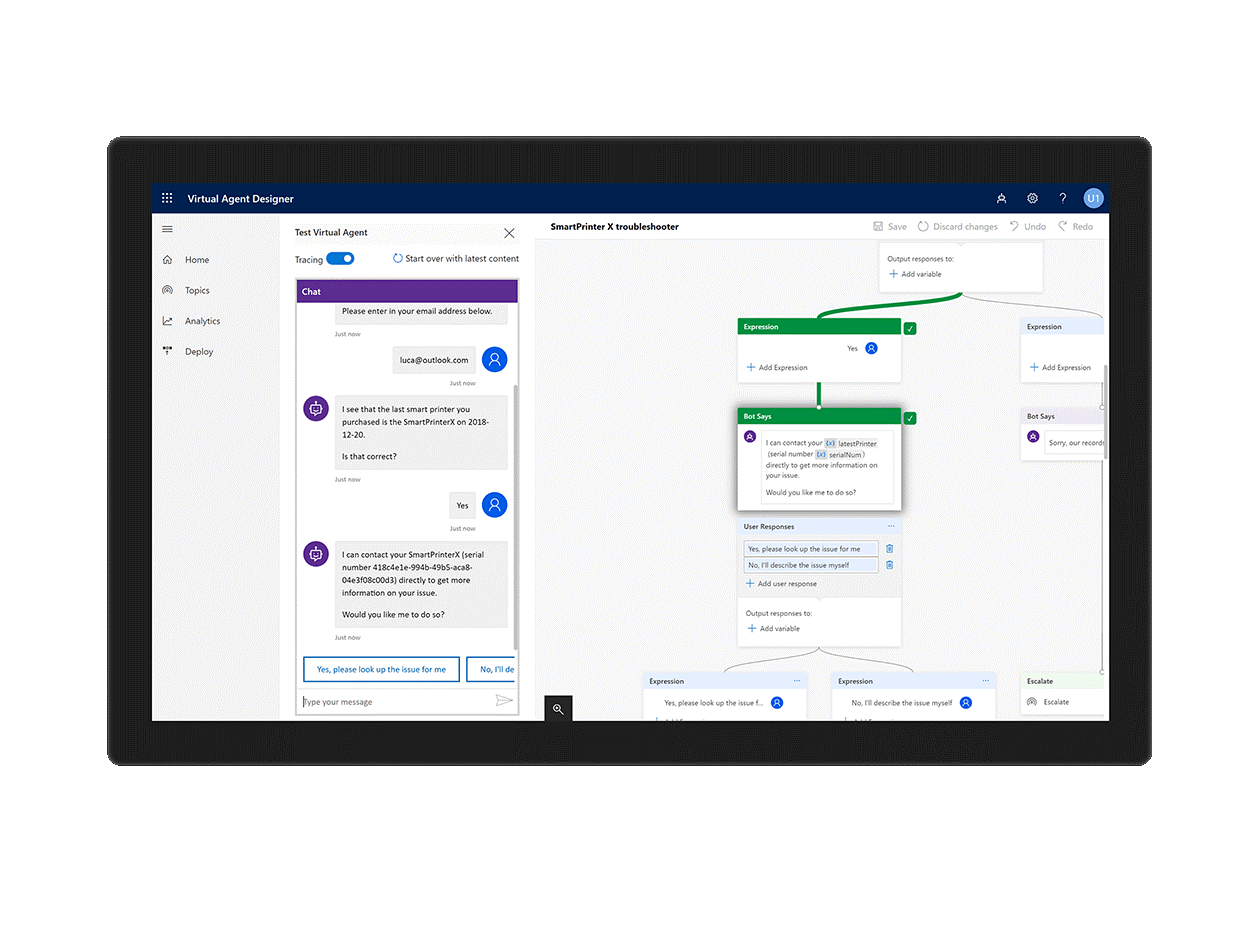Open the User Responses ellipsis menu

tap(891, 526)
